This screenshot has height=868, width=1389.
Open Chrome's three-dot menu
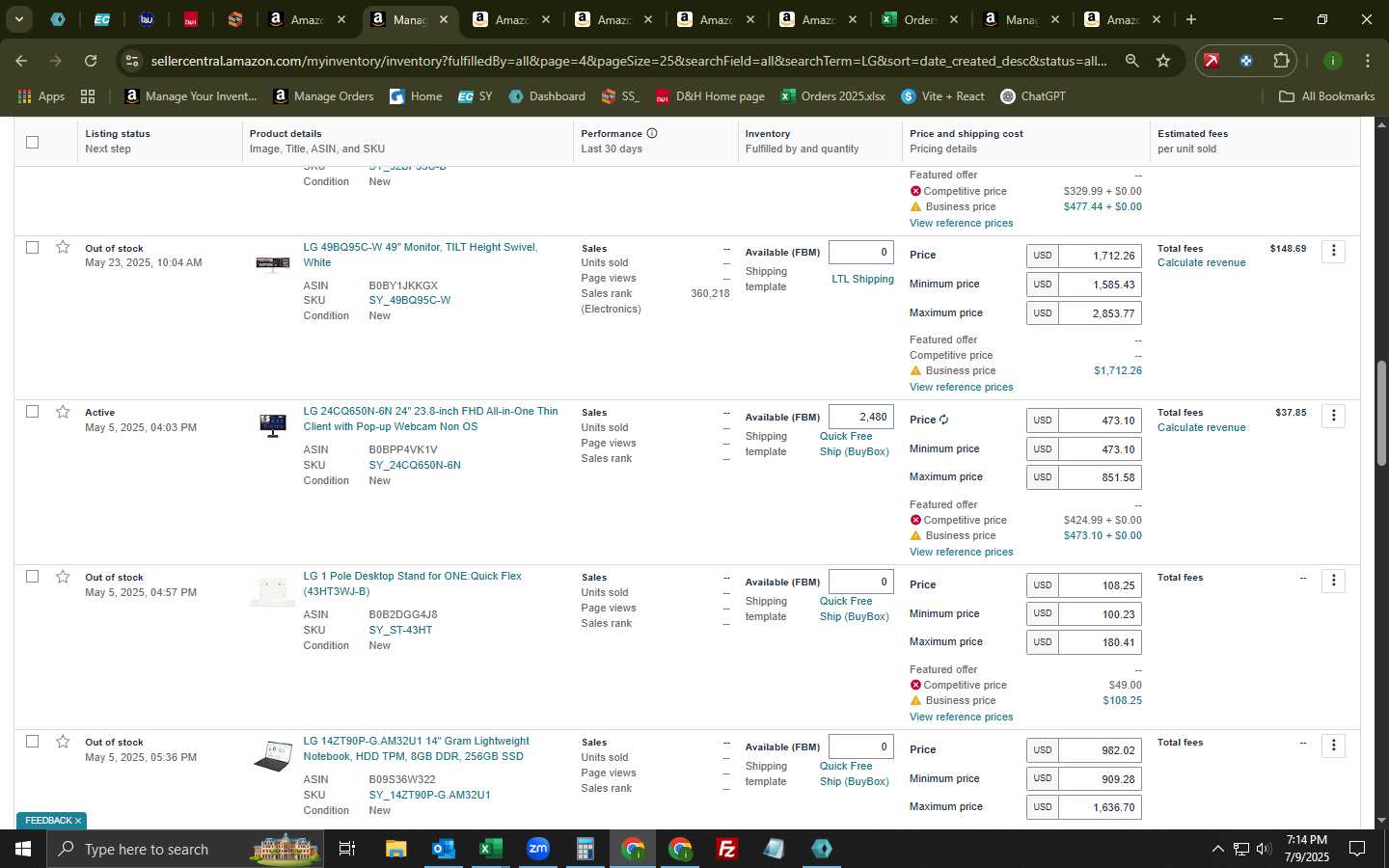click(x=1367, y=61)
